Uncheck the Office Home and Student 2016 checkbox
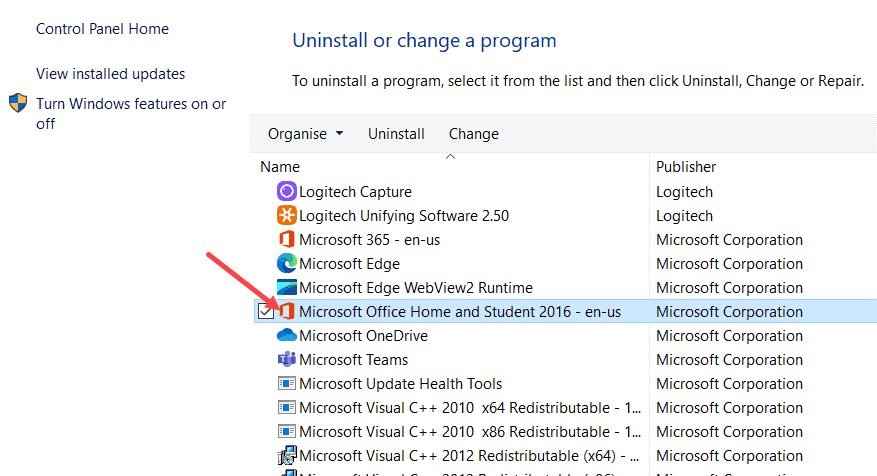 266,312
